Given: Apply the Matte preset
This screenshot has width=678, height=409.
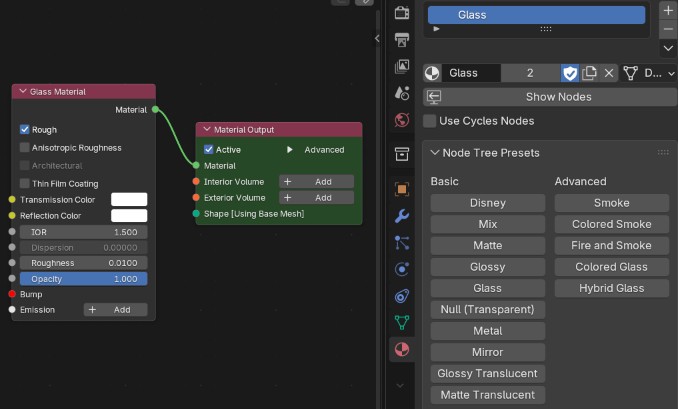Looking at the screenshot, I should click(x=488, y=245).
